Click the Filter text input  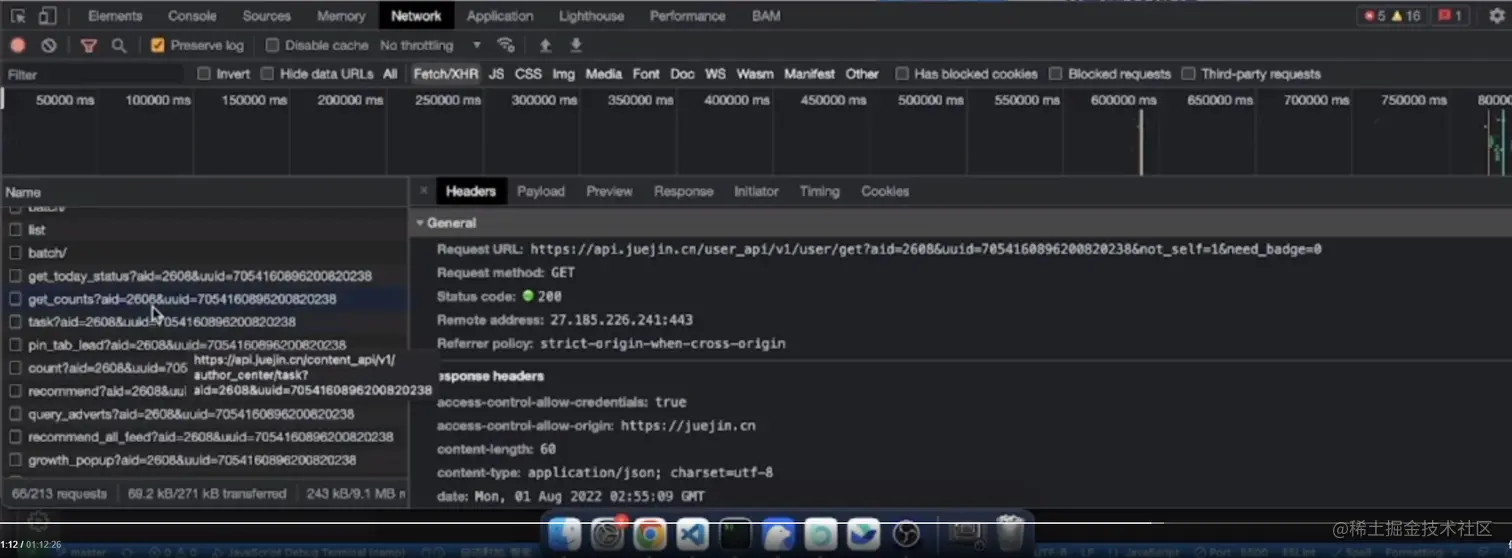pyautogui.click(x=95, y=74)
